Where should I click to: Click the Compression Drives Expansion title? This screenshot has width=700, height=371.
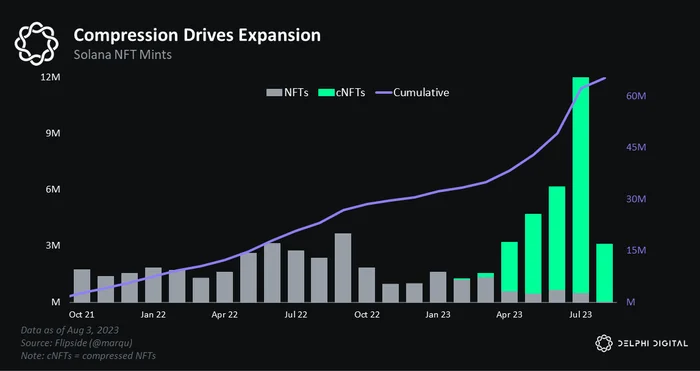[197, 35]
